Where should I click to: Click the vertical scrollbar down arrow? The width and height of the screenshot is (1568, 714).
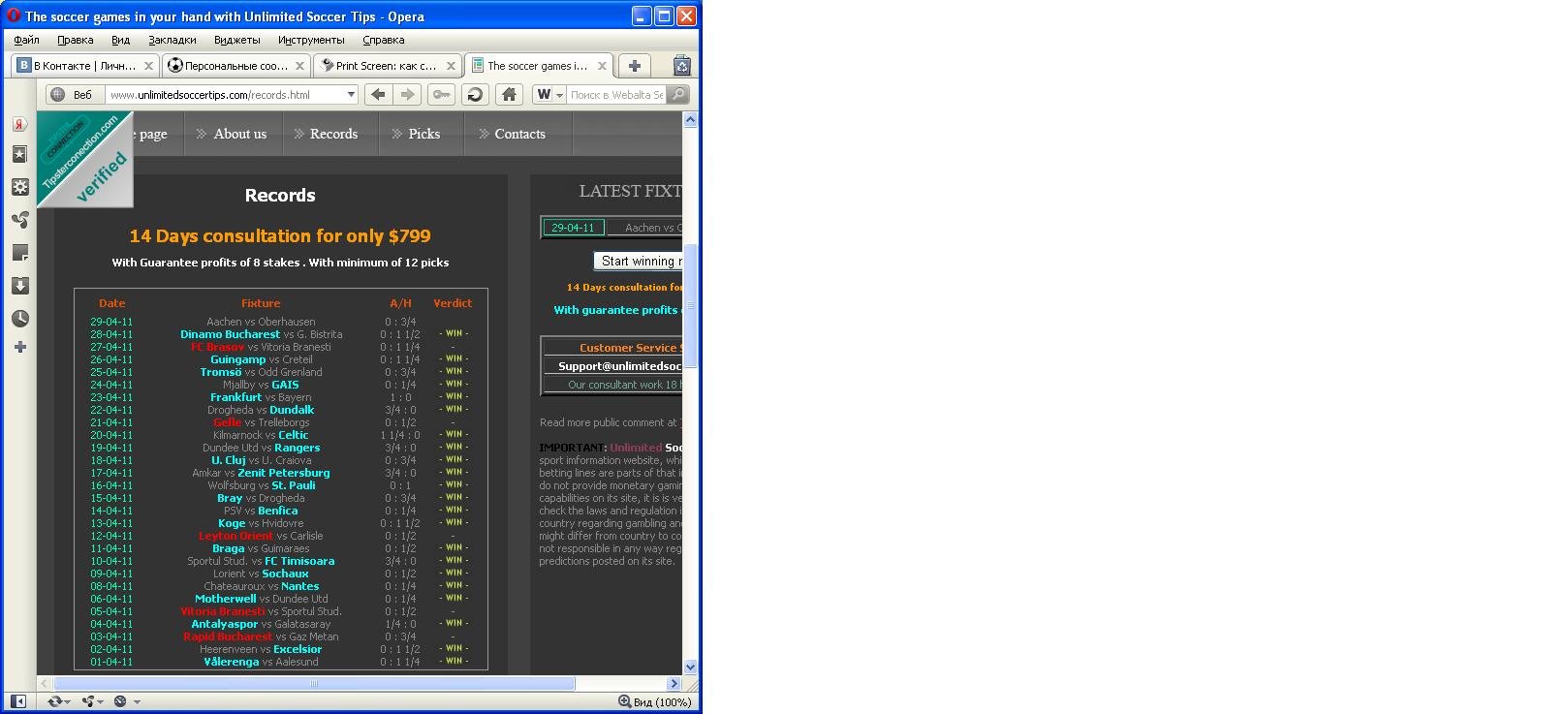pos(690,667)
